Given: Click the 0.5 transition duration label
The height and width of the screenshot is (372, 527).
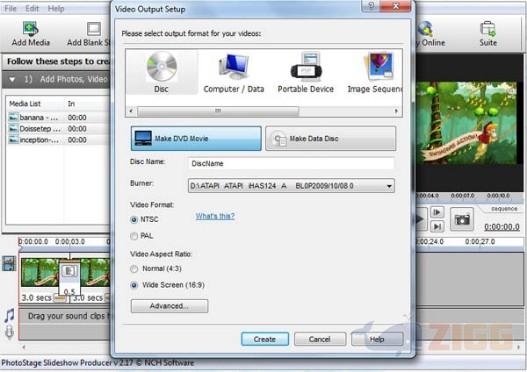Looking at the screenshot, I should (69, 292).
